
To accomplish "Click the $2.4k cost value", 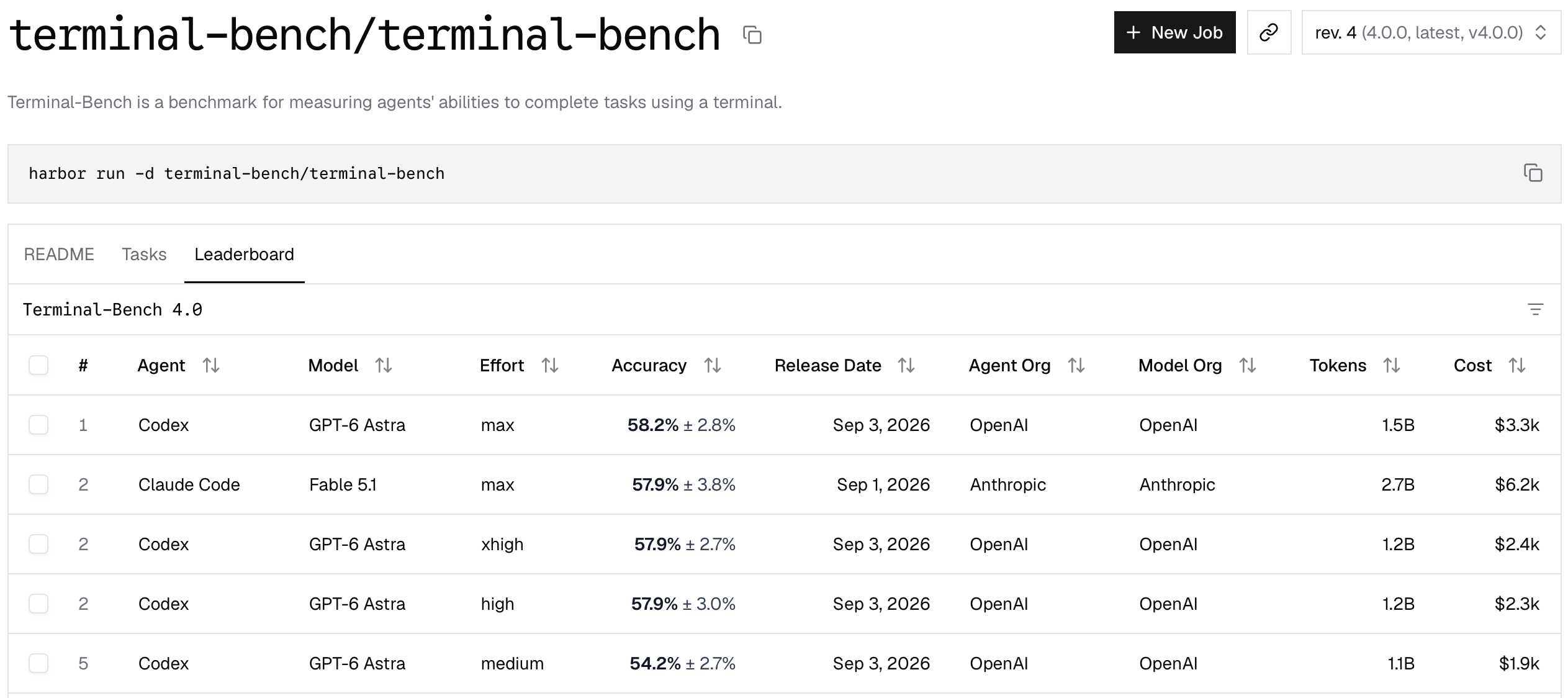I will (x=1516, y=544).
